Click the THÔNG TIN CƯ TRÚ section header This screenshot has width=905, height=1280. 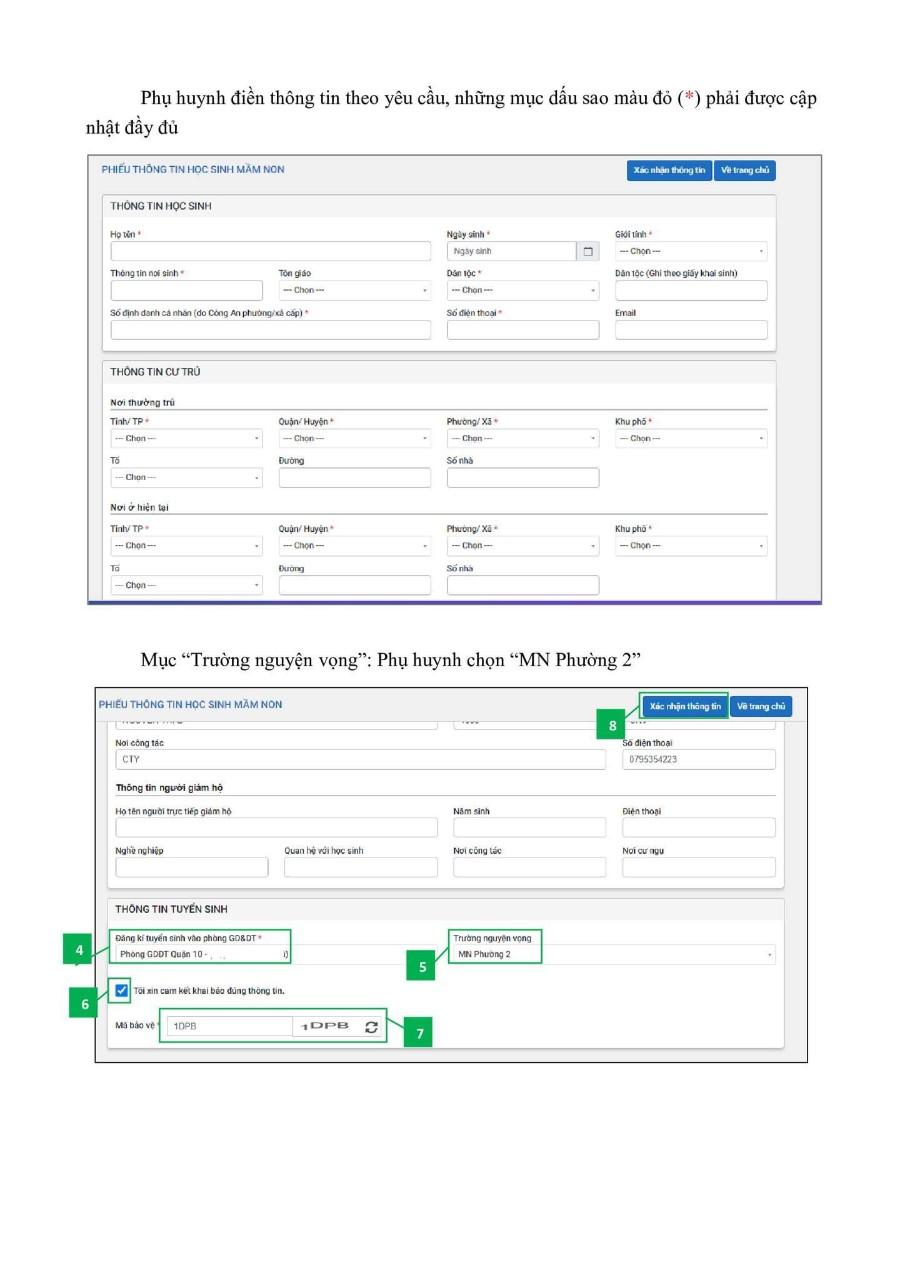[156, 372]
